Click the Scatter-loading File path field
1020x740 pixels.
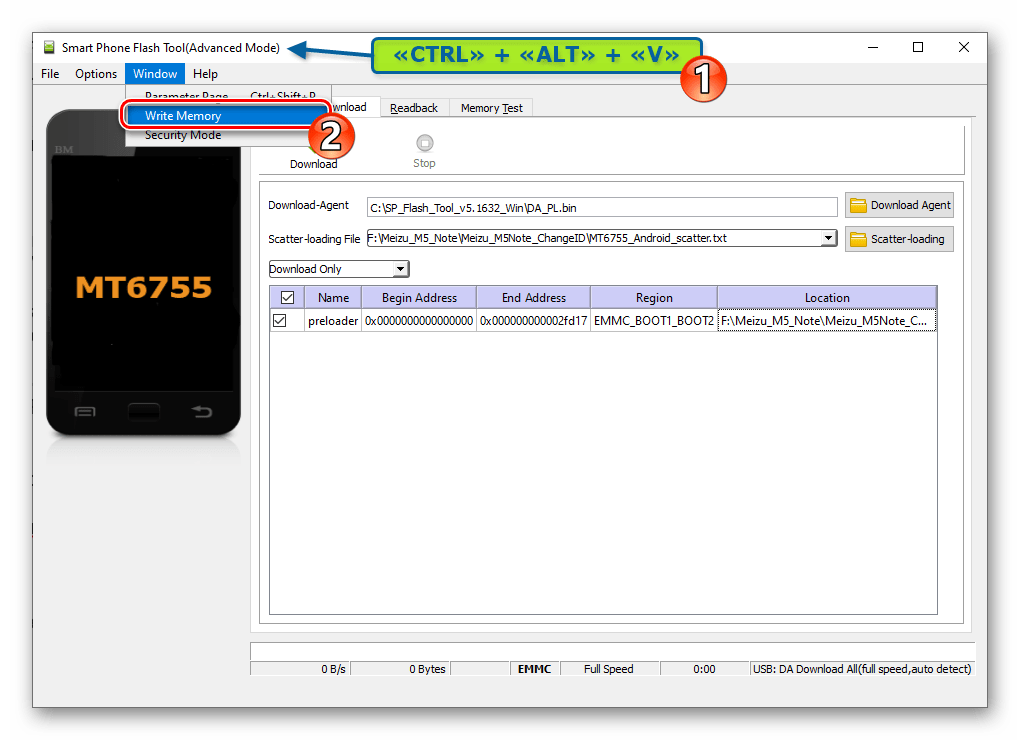click(x=594, y=238)
